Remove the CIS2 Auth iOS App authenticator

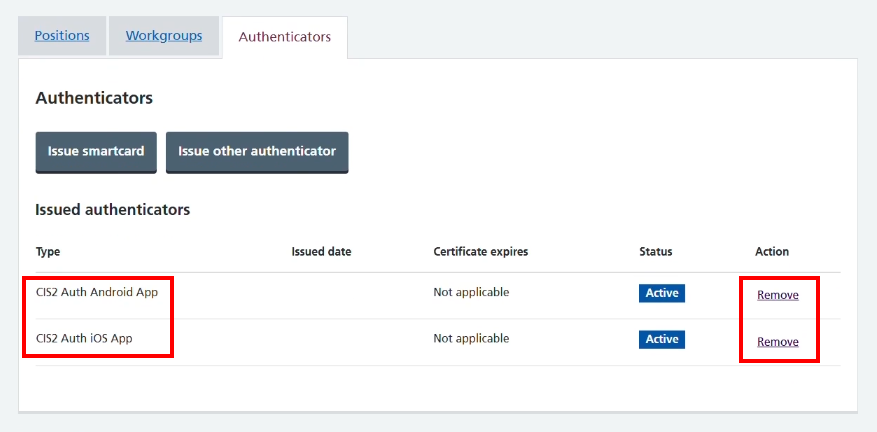pos(777,341)
